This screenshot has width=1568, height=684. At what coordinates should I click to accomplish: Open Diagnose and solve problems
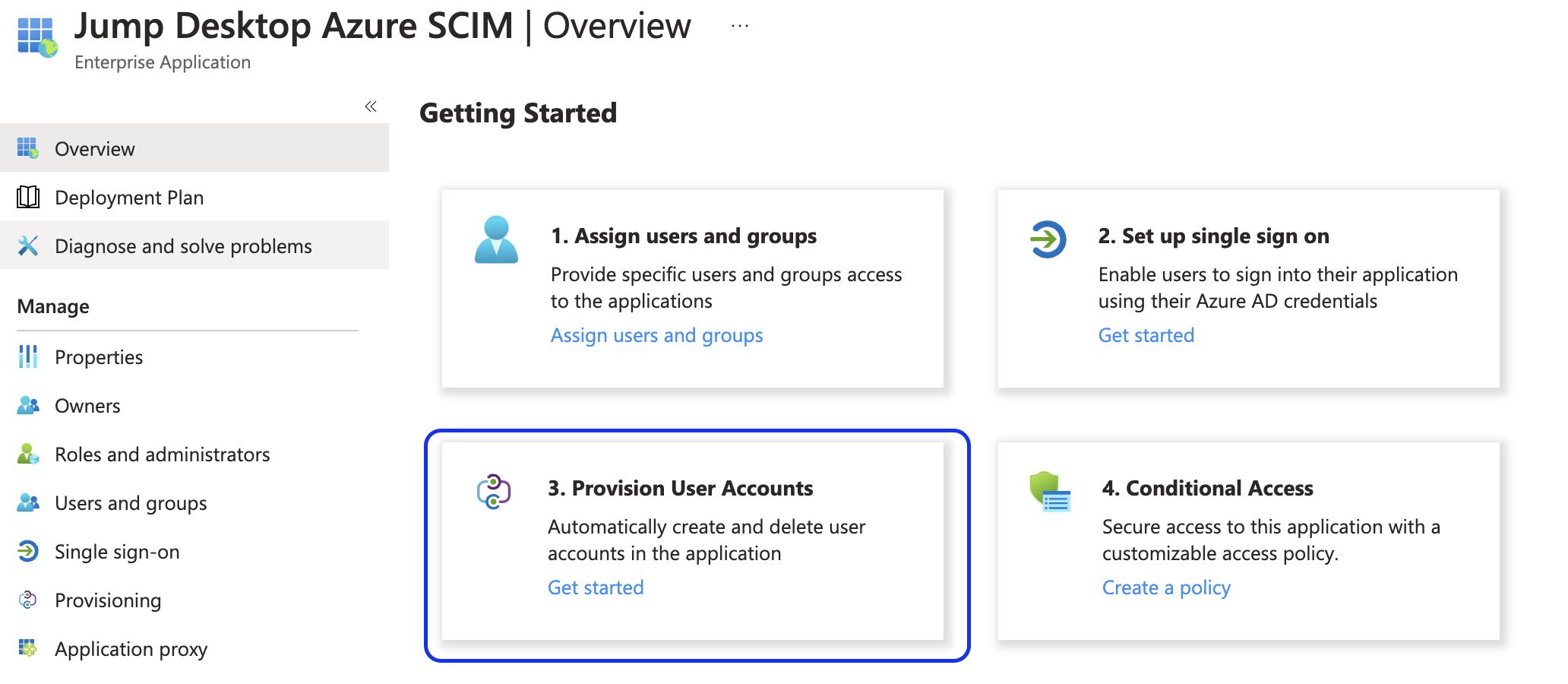[194, 245]
